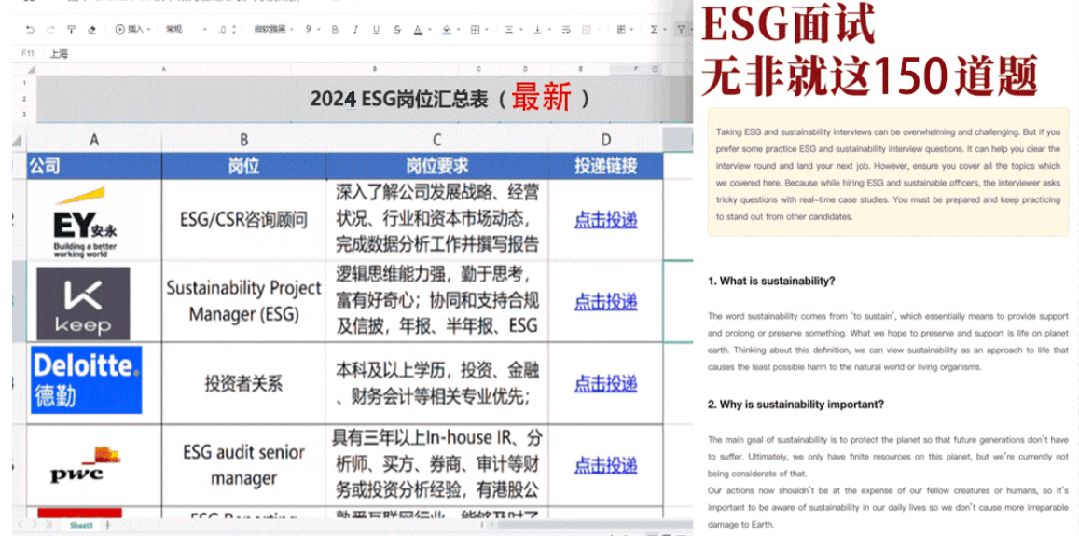Screen dimensions: 1079x536
Task: Click the 岗位 column header cell
Action: [x=244, y=166]
